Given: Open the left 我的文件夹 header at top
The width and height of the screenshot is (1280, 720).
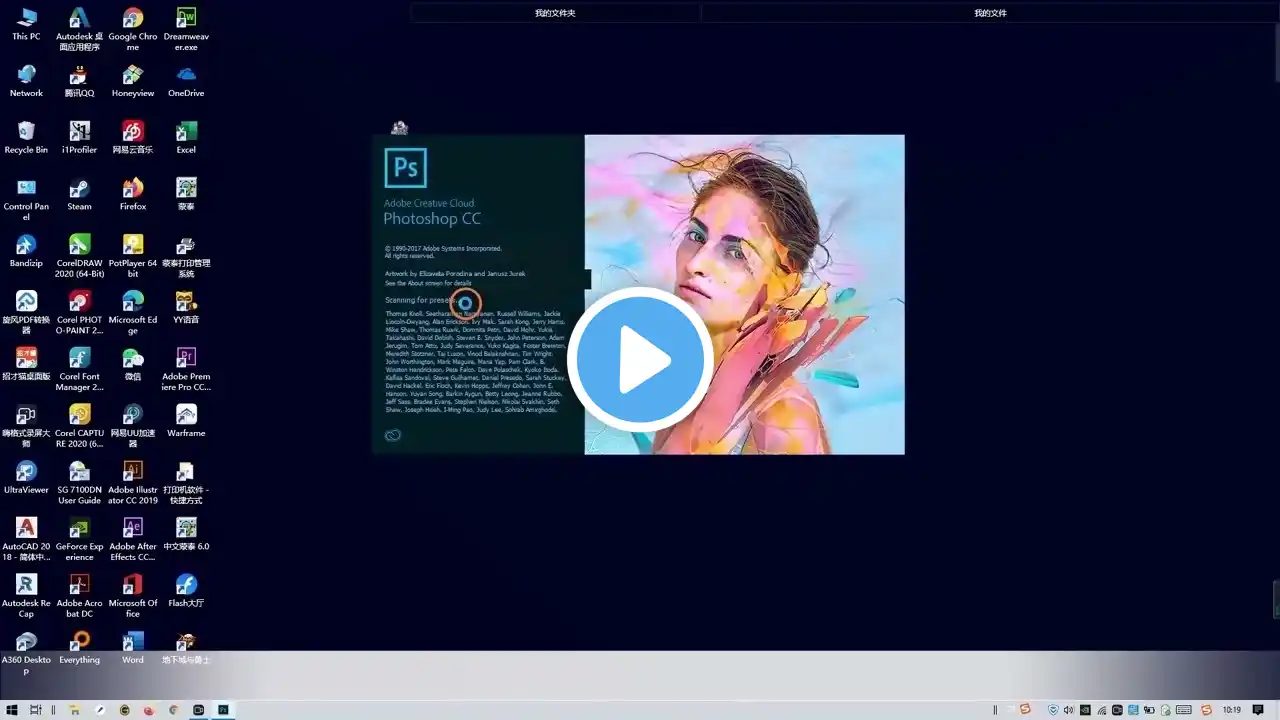Looking at the screenshot, I should pos(555,13).
